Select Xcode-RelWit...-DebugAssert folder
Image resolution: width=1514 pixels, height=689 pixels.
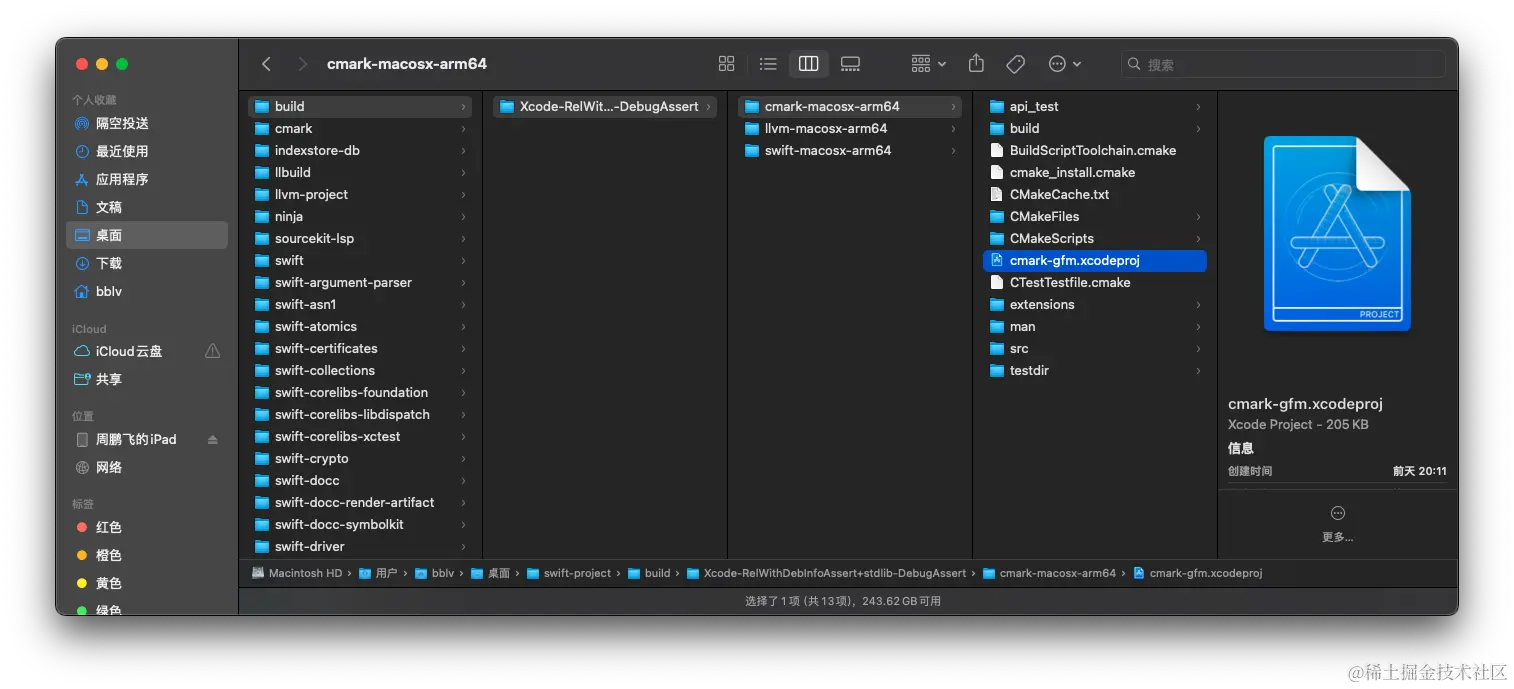(605, 106)
